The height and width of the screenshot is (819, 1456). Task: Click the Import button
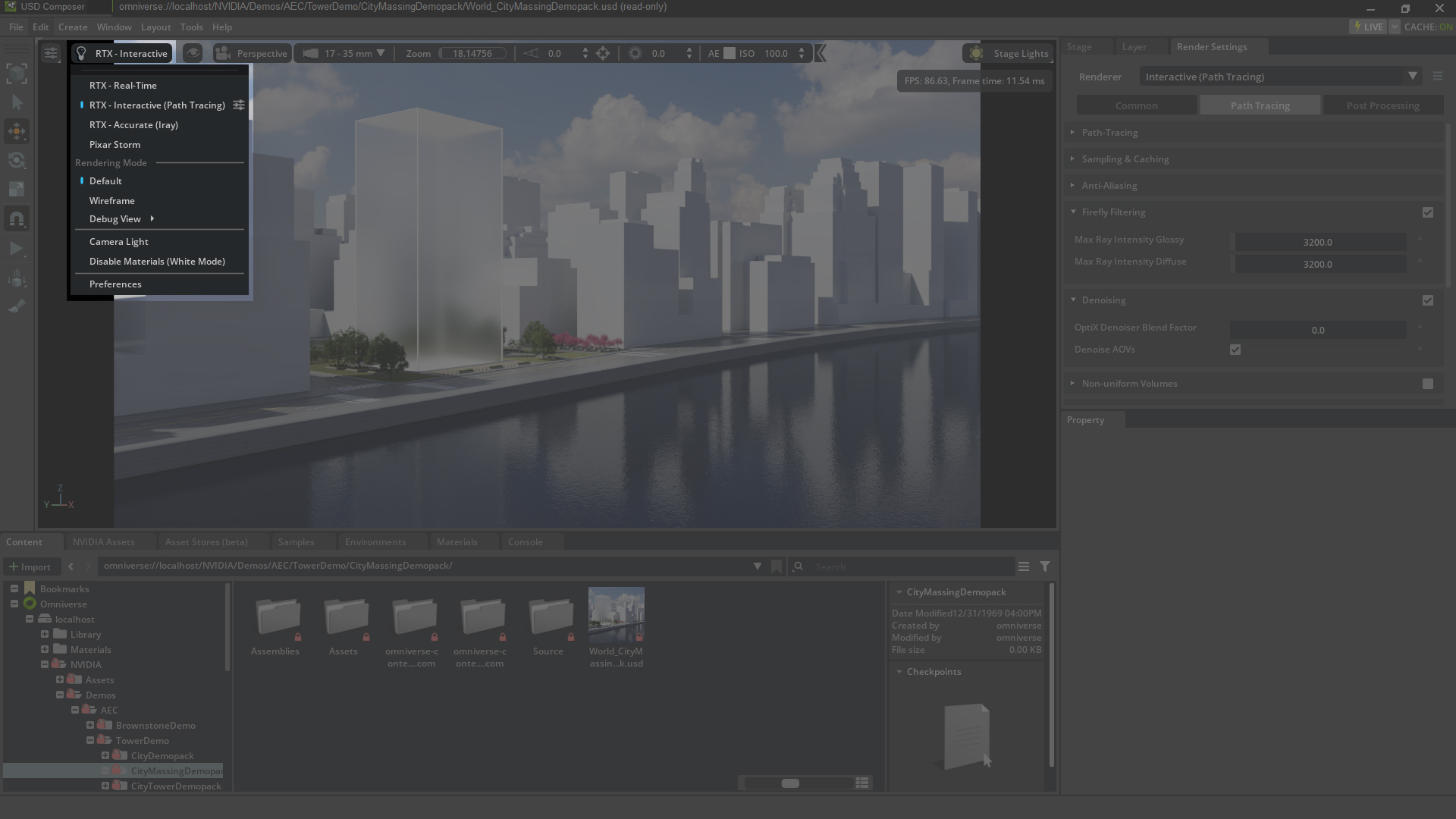pyautogui.click(x=30, y=566)
